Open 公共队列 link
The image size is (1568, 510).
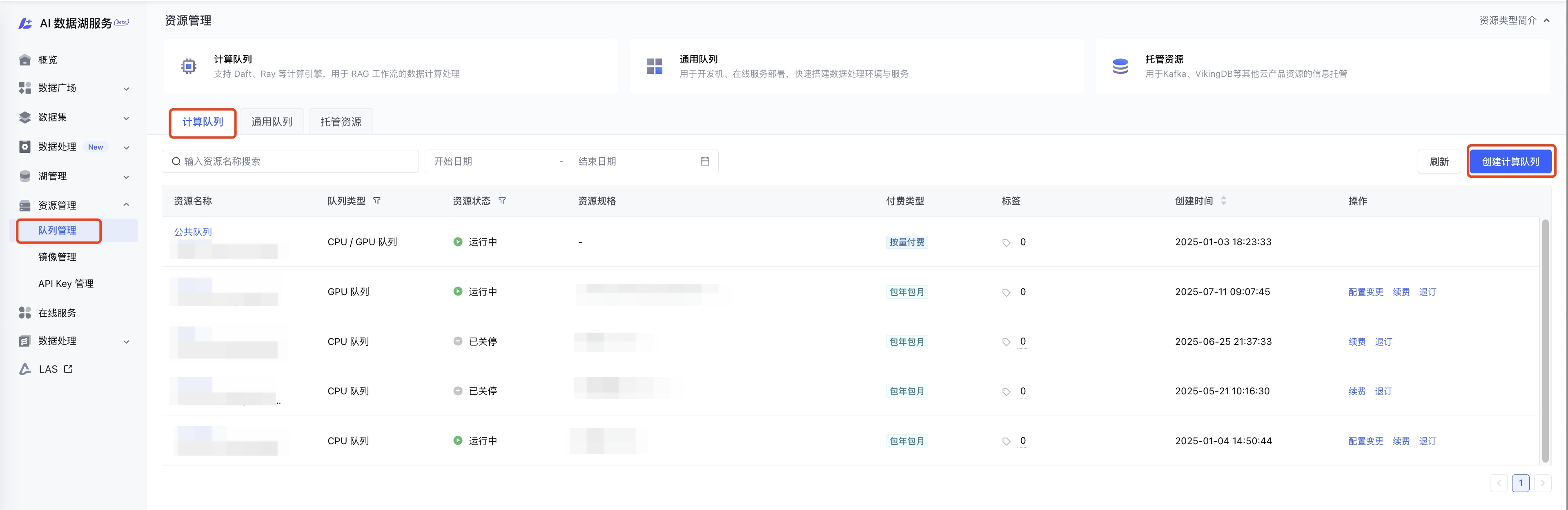tap(193, 232)
